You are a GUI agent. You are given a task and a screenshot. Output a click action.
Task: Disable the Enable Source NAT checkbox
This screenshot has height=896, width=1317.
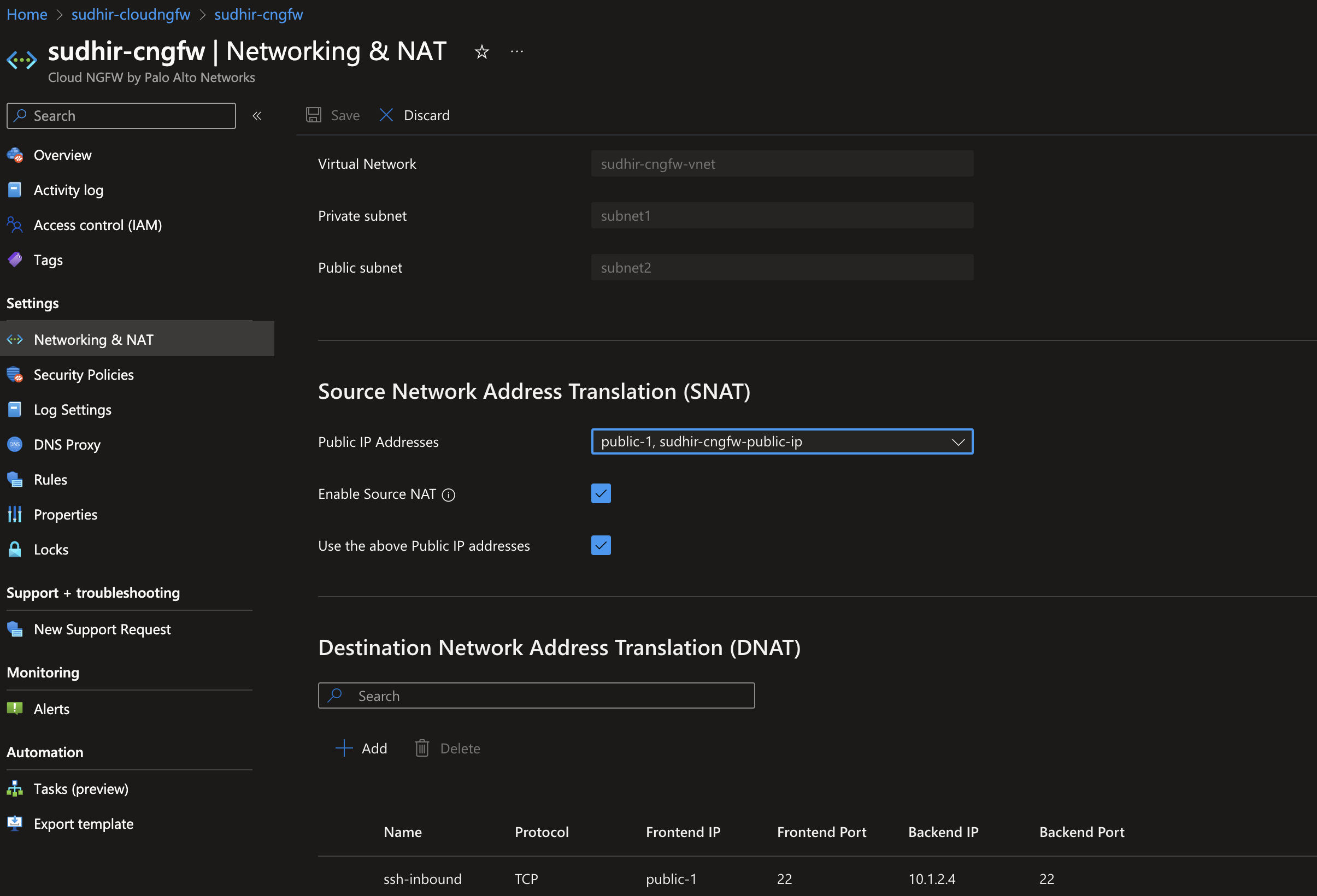pos(600,493)
